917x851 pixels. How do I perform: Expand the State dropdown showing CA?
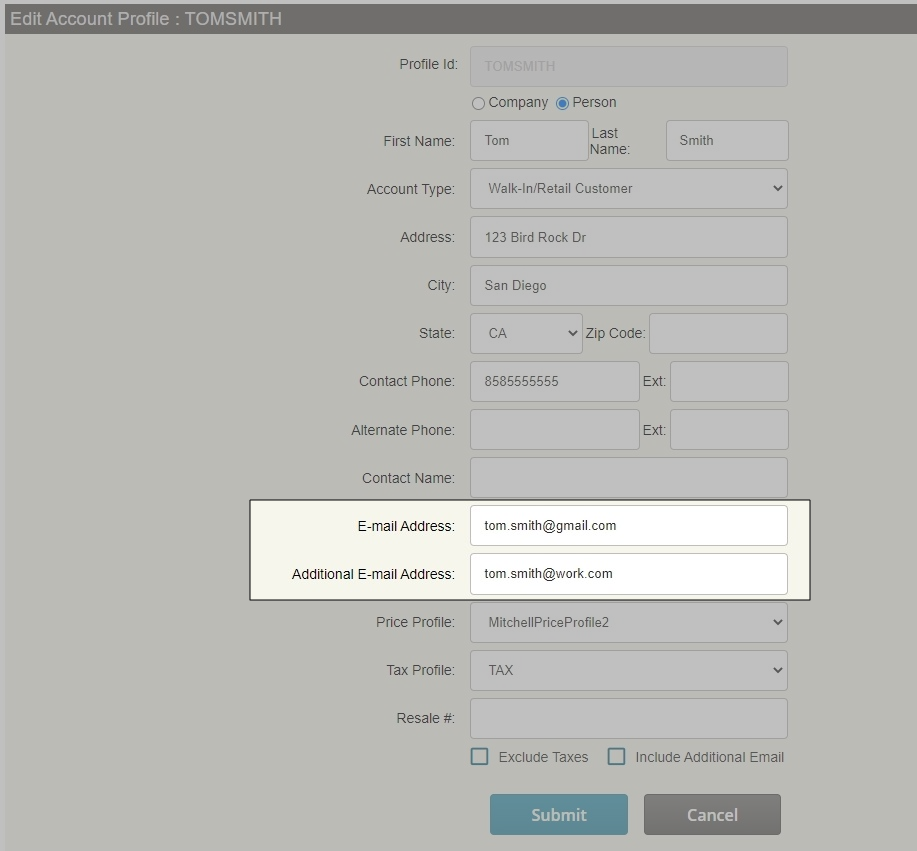click(526, 333)
